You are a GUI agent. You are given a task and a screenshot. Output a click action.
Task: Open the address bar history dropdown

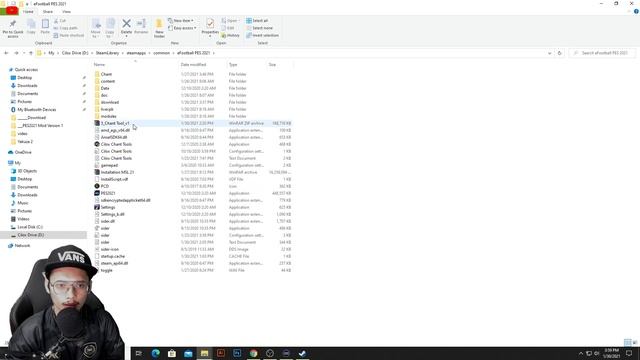point(549,53)
